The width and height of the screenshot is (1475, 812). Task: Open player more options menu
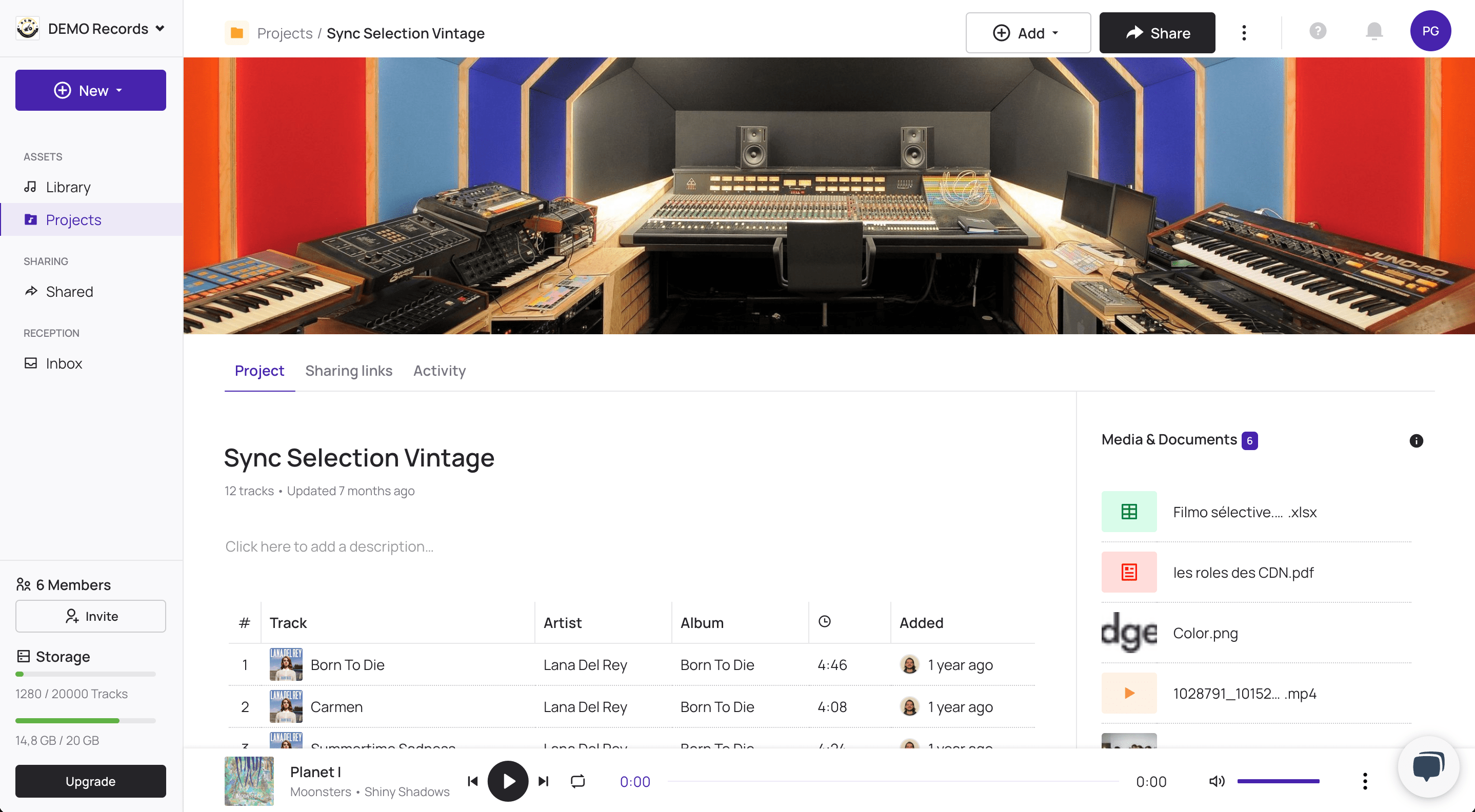pyautogui.click(x=1365, y=781)
